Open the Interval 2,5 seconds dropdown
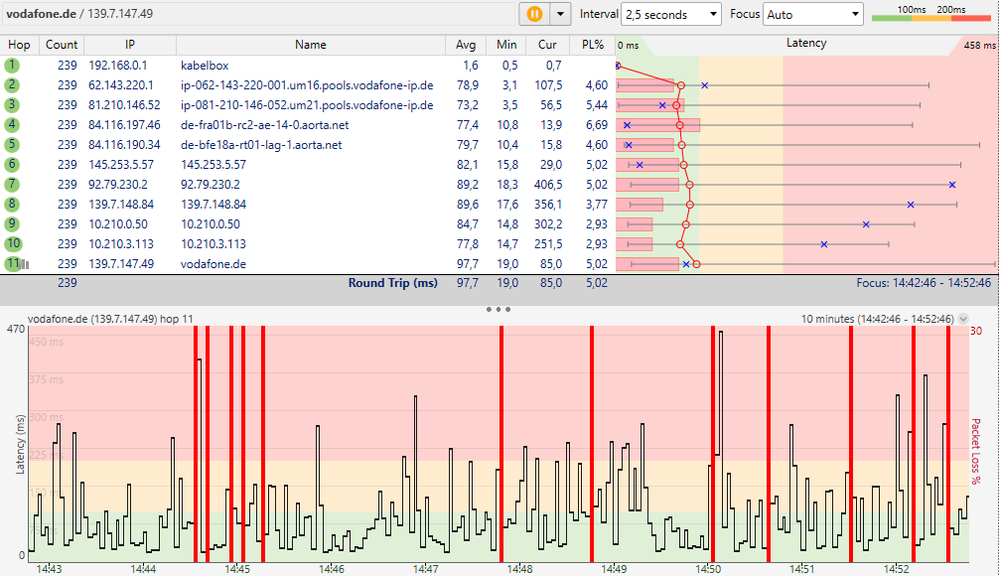Viewport: 999px width, 576px height. click(672, 14)
